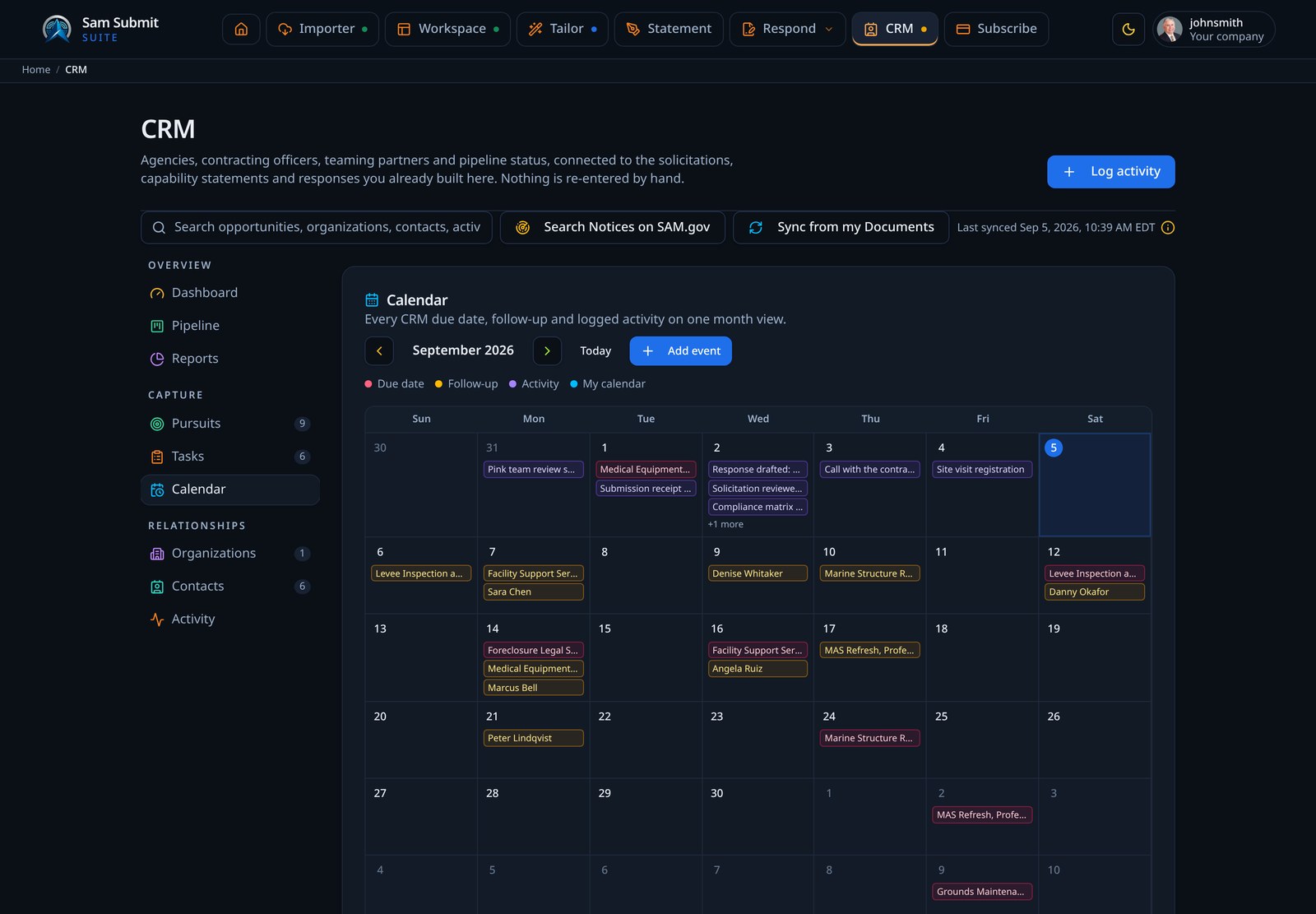Screen dimensions: 1316x914
Task: Open MAS Refresh event on October 2
Action: pyautogui.click(x=982, y=815)
